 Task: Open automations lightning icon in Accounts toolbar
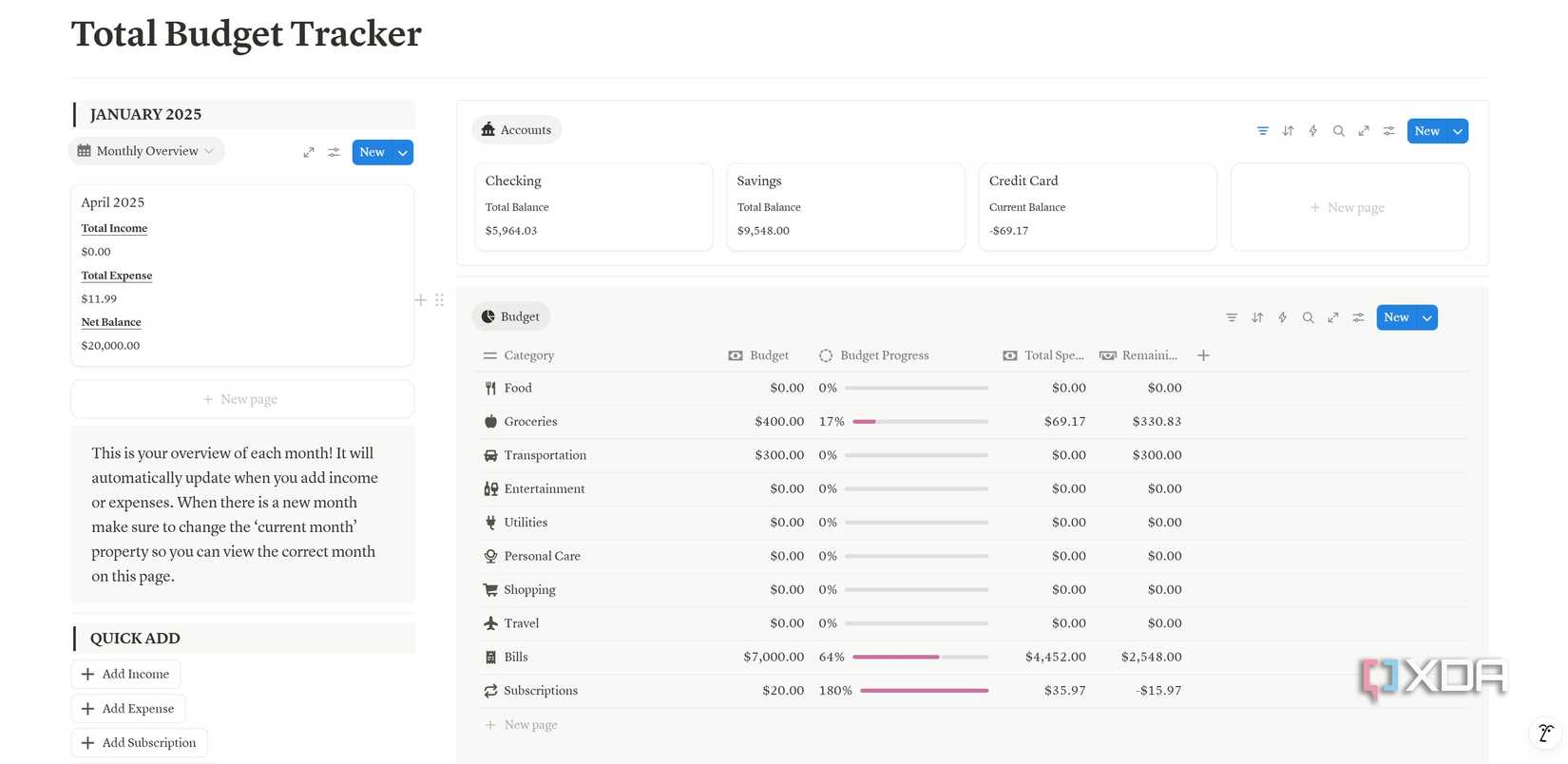coord(1313,131)
